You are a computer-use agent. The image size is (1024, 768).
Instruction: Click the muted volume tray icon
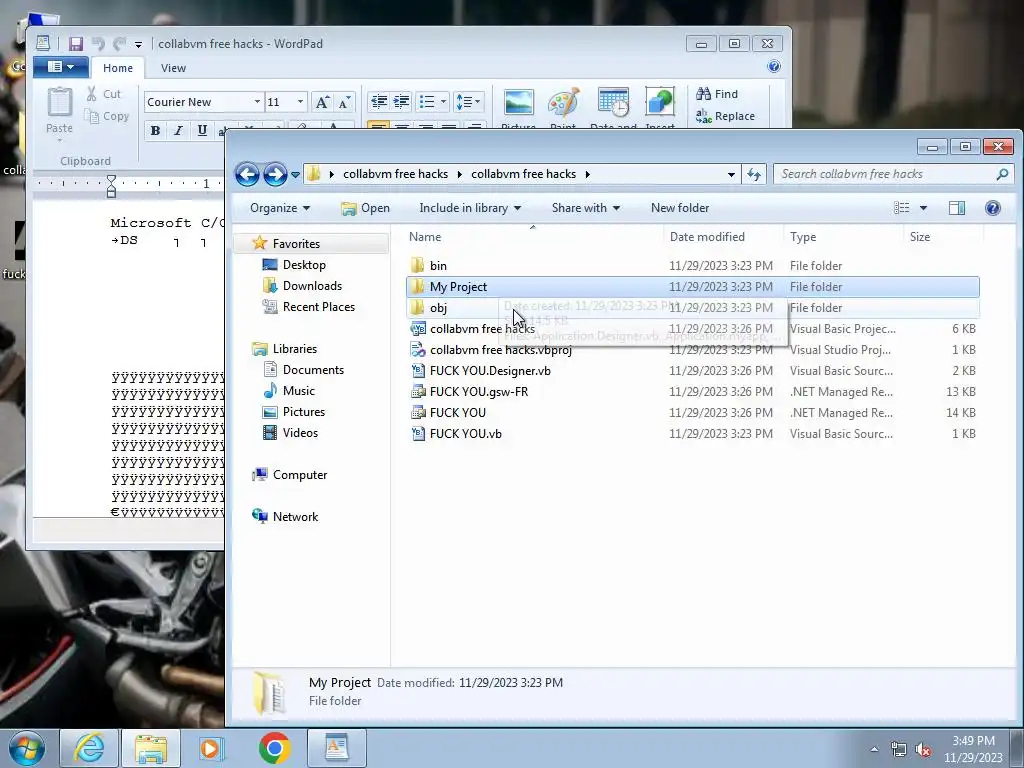923,750
